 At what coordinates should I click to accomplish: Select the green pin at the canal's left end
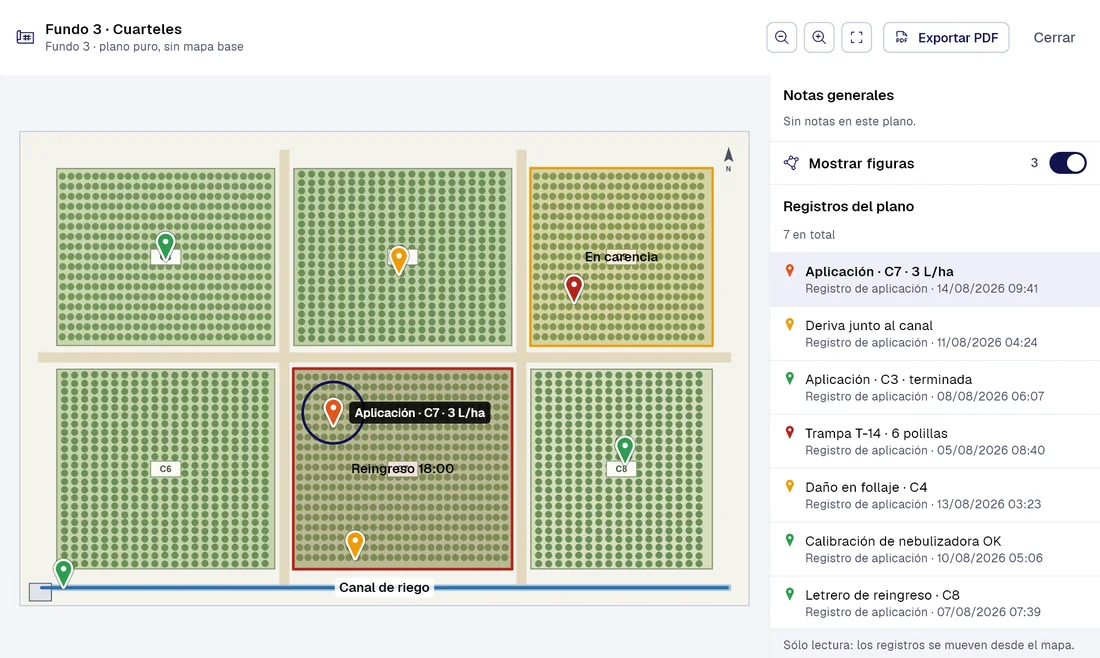[x=63, y=572]
